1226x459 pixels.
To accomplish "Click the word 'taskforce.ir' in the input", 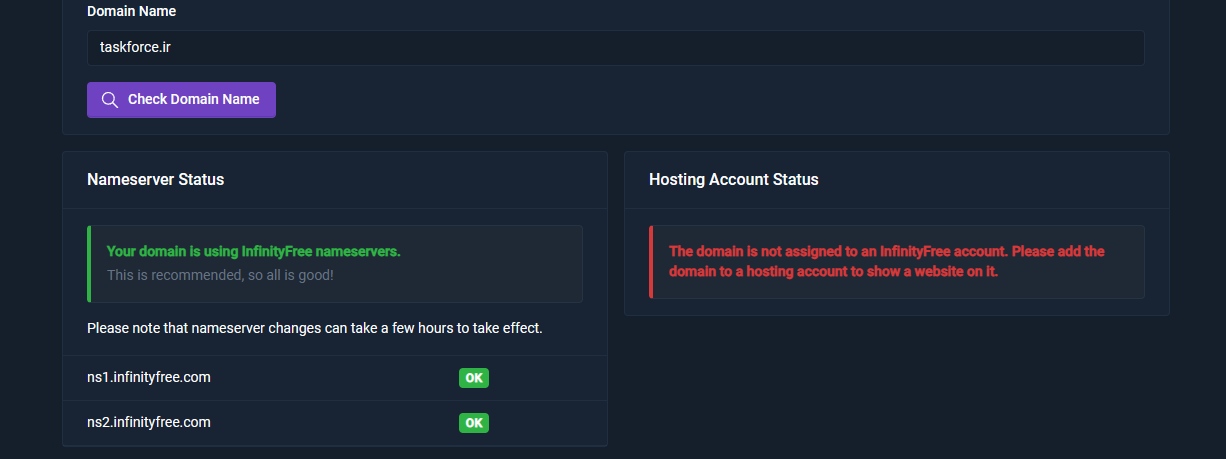I will pyautogui.click(x=136, y=47).
